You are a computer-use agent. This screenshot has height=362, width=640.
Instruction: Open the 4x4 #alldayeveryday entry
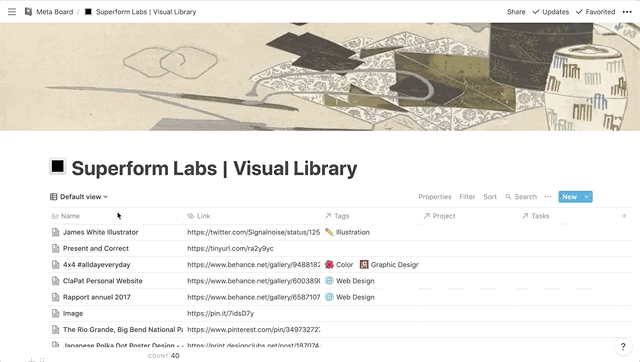click(96, 265)
